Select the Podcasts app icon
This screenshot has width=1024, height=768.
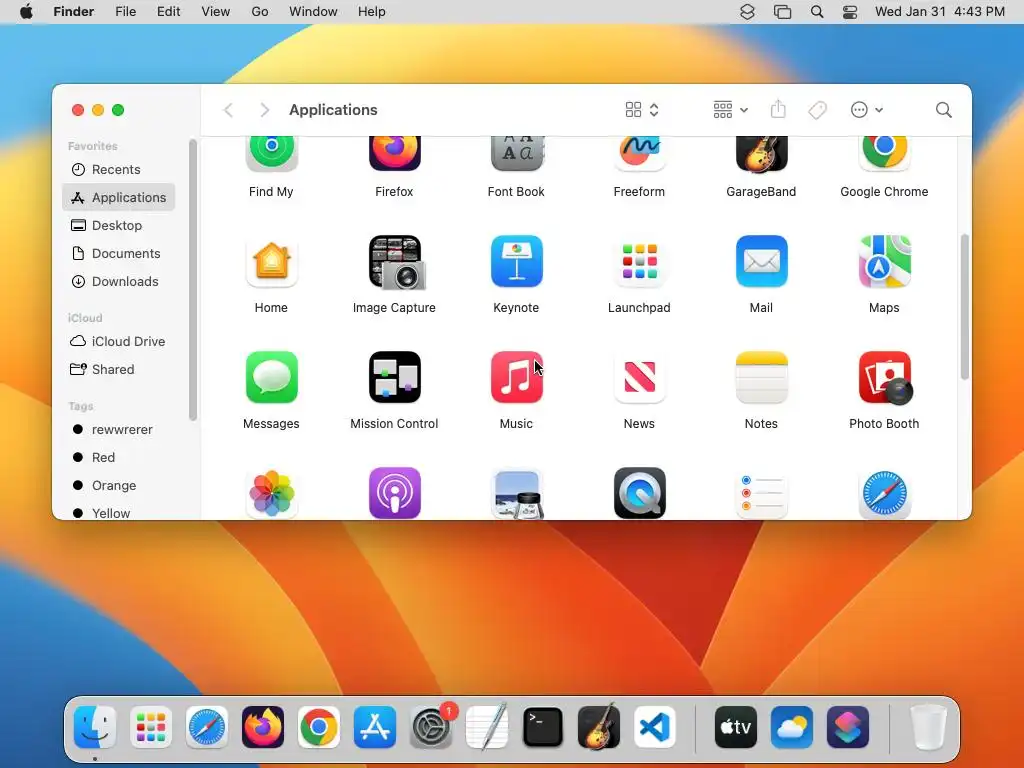point(394,493)
